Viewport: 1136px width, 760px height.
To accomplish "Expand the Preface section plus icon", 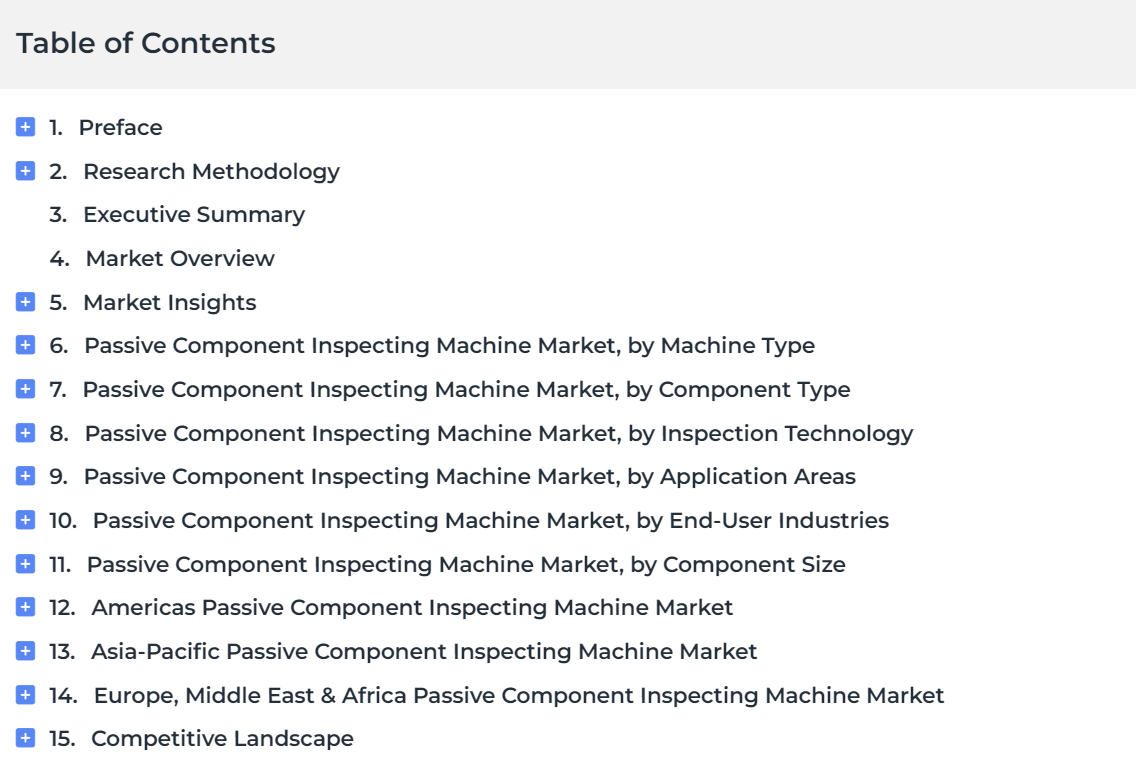I will coord(25,127).
